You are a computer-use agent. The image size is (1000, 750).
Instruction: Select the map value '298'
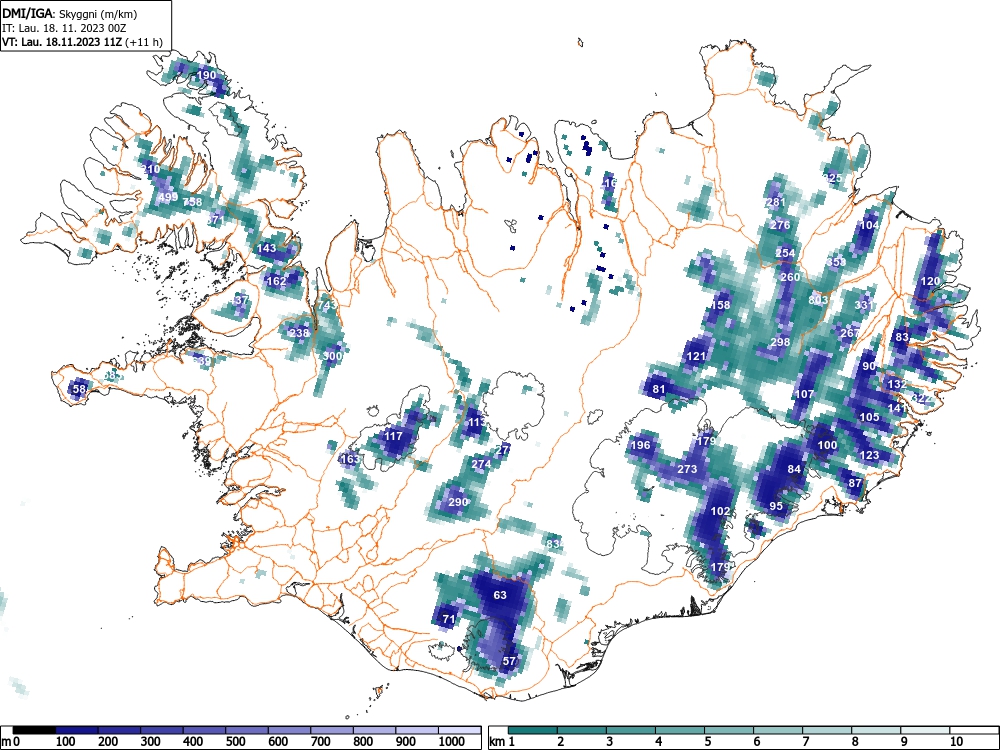pos(780,342)
